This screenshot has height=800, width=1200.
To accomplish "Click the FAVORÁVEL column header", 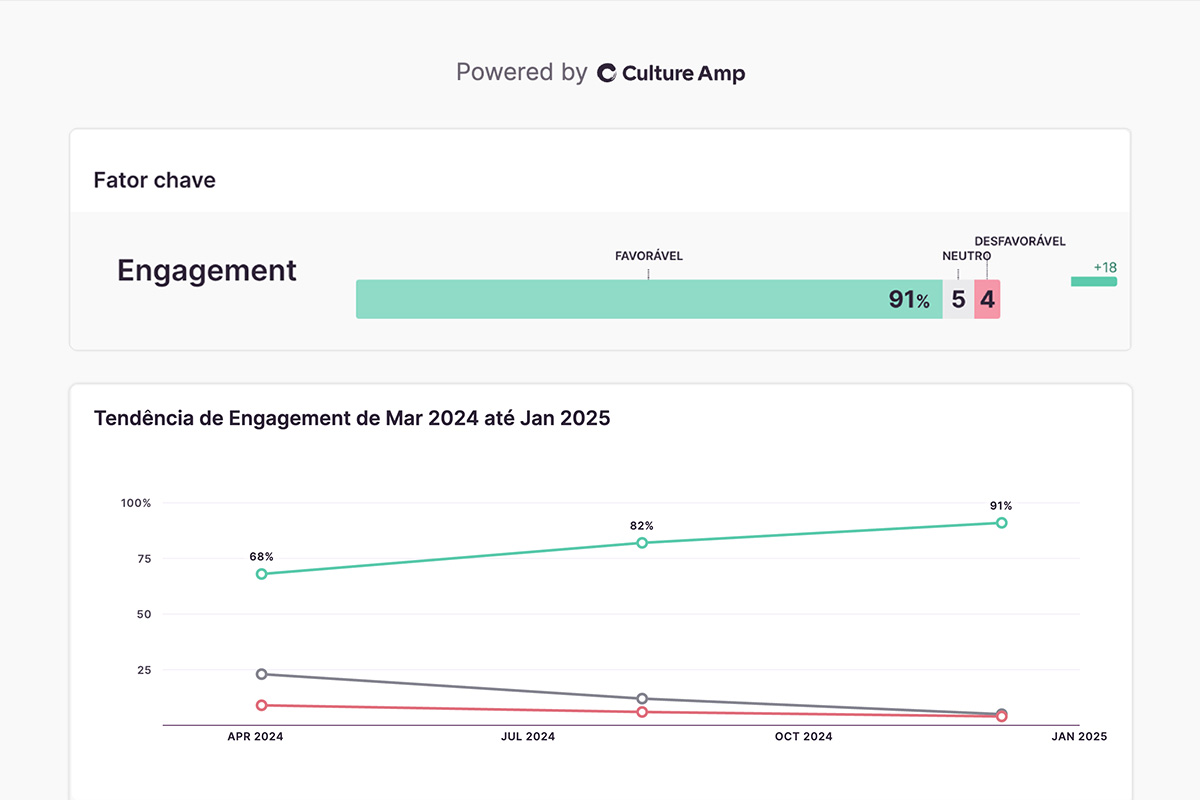I will coord(648,256).
